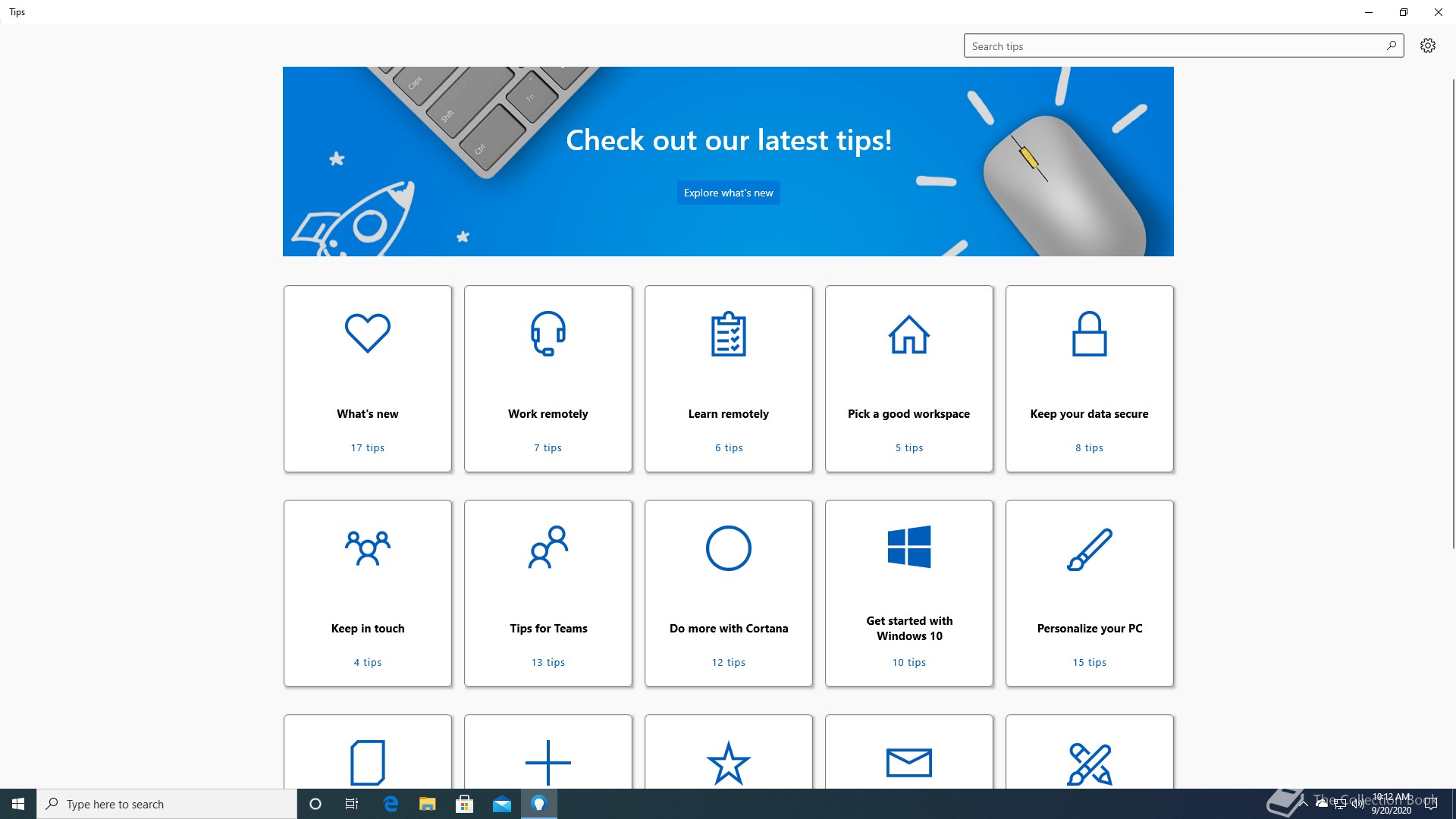Open the star icon tile at bottom

coord(728,762)
